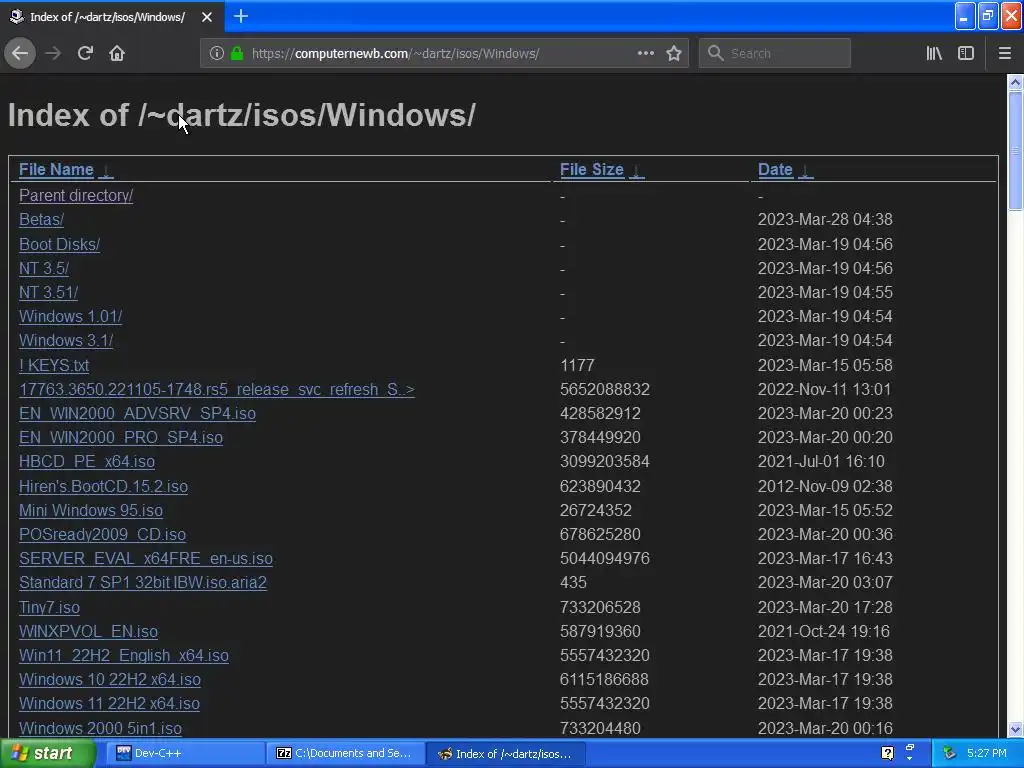
Task: Sort by the File Name column header
Action: (x=56, y=170)
